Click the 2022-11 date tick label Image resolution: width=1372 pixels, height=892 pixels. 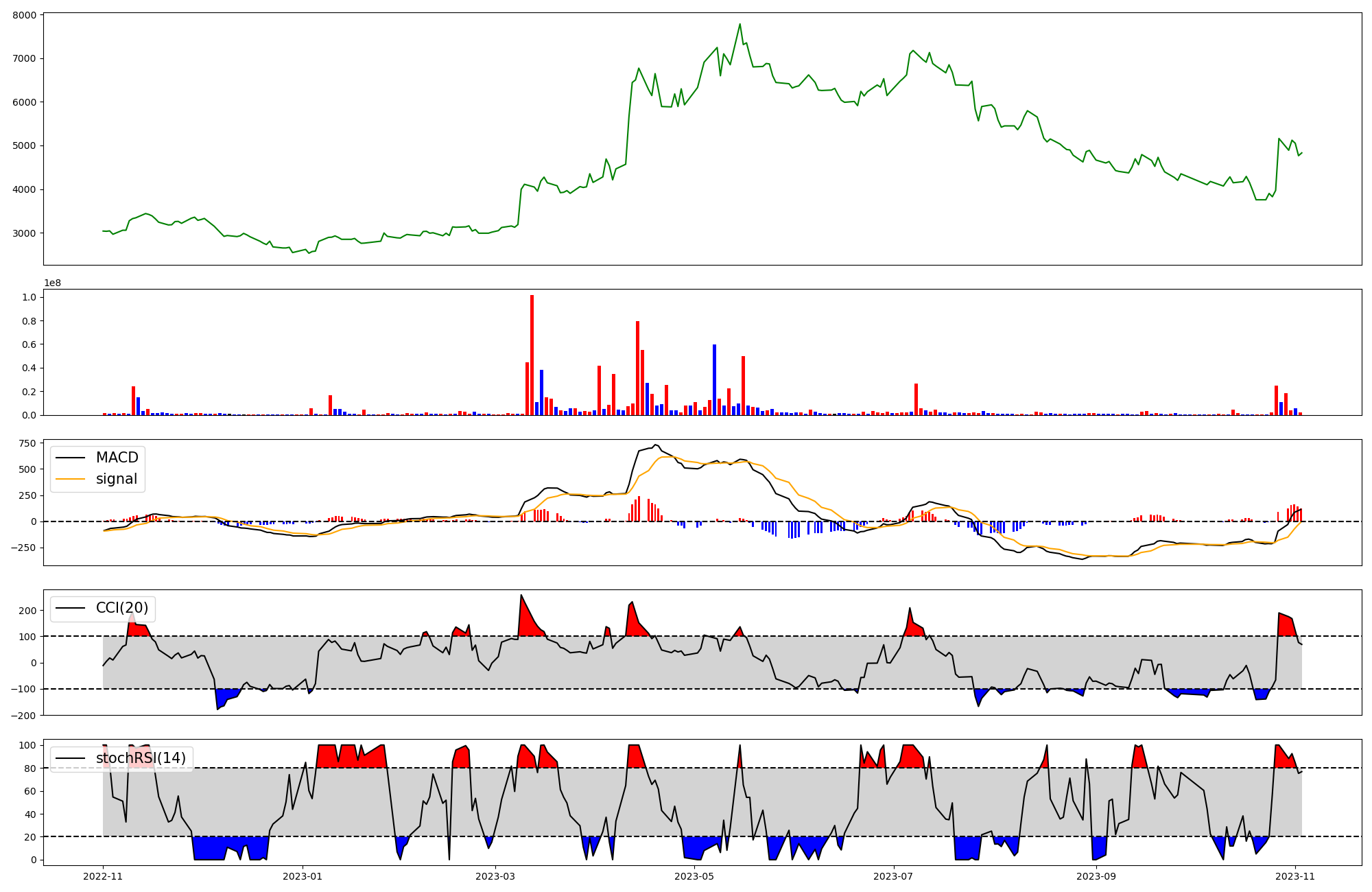click(103, 876)
